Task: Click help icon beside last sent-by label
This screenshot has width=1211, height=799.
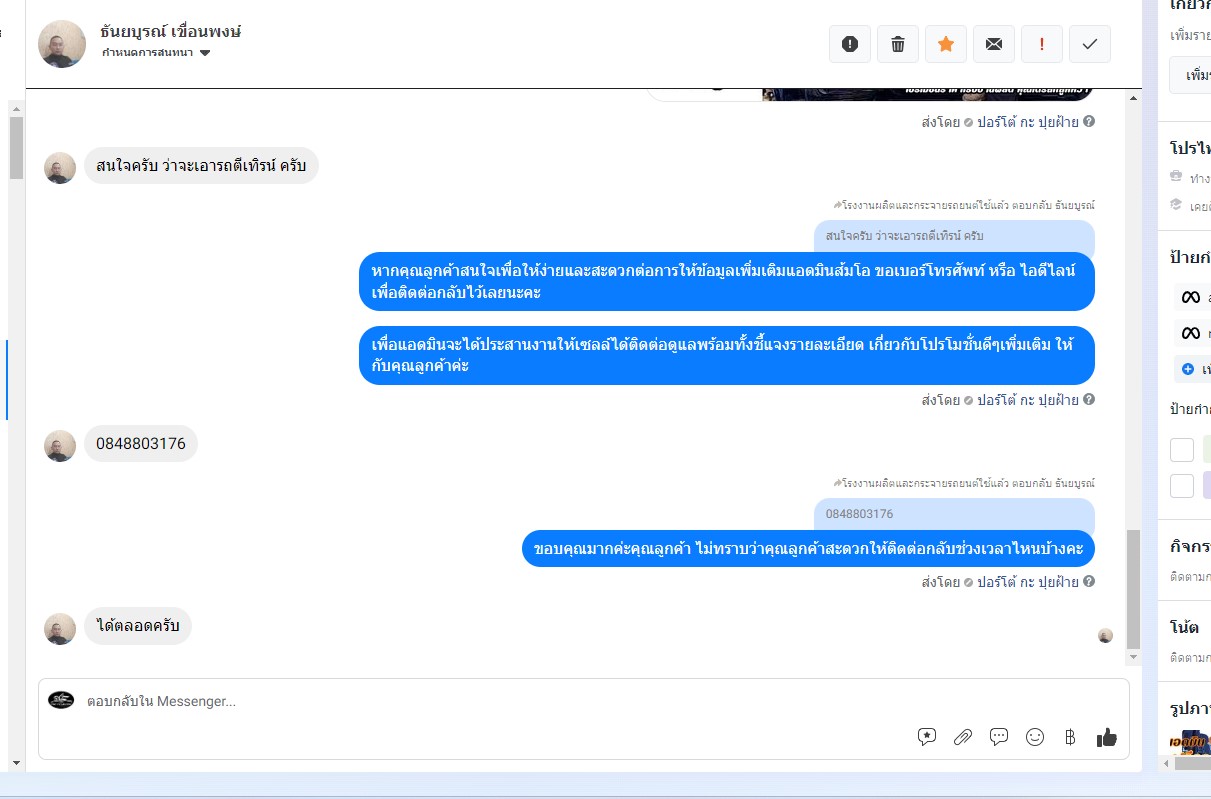Action: (1089, 582)
